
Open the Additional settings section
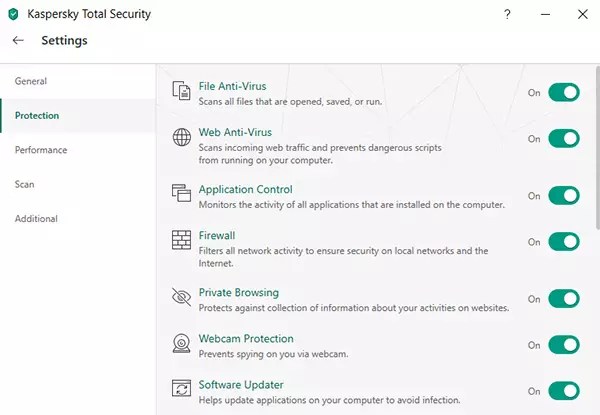click(36, 218)
